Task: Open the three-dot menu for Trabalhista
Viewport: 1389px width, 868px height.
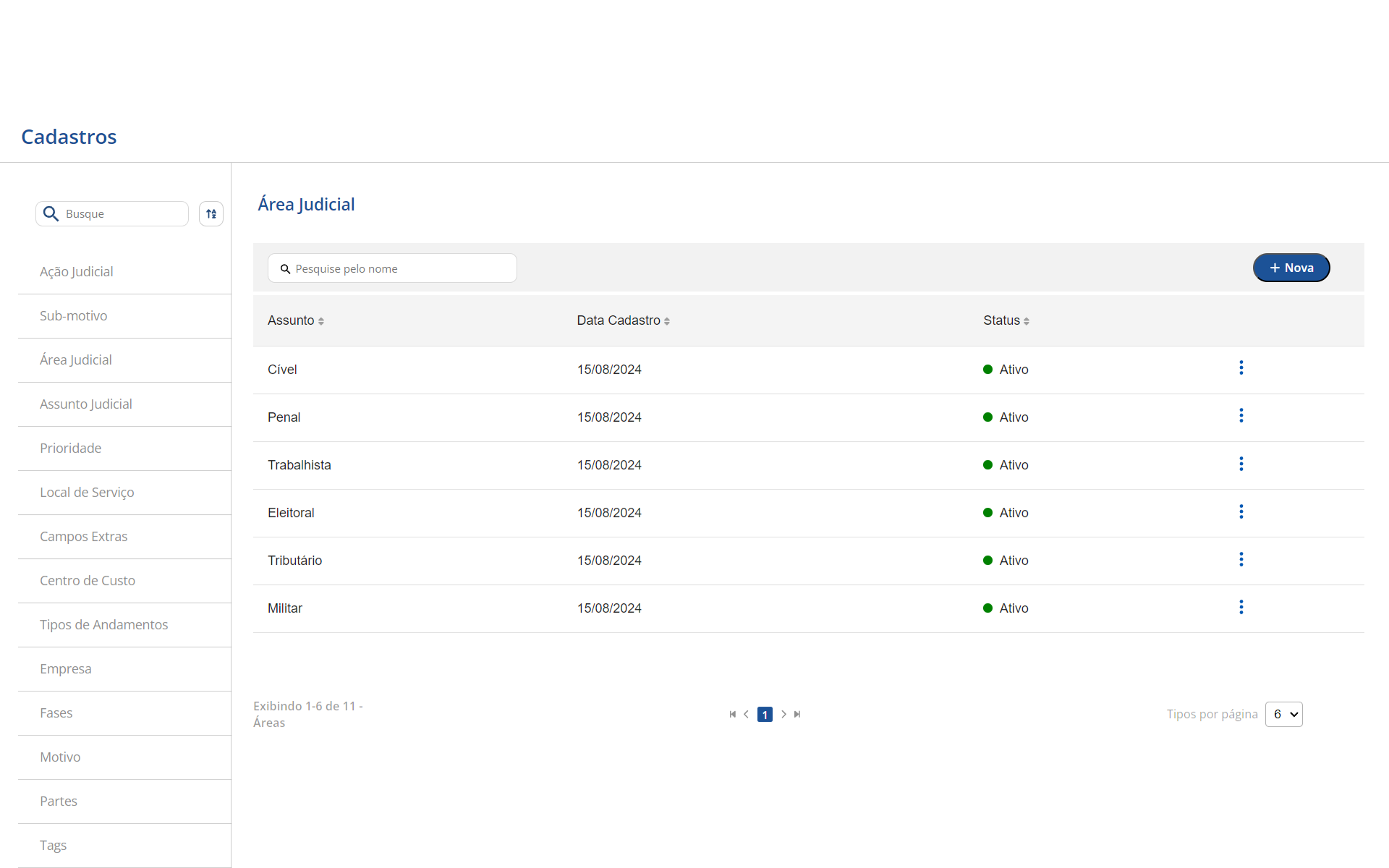Action: pyautogui.click(x=1241, y=464)
